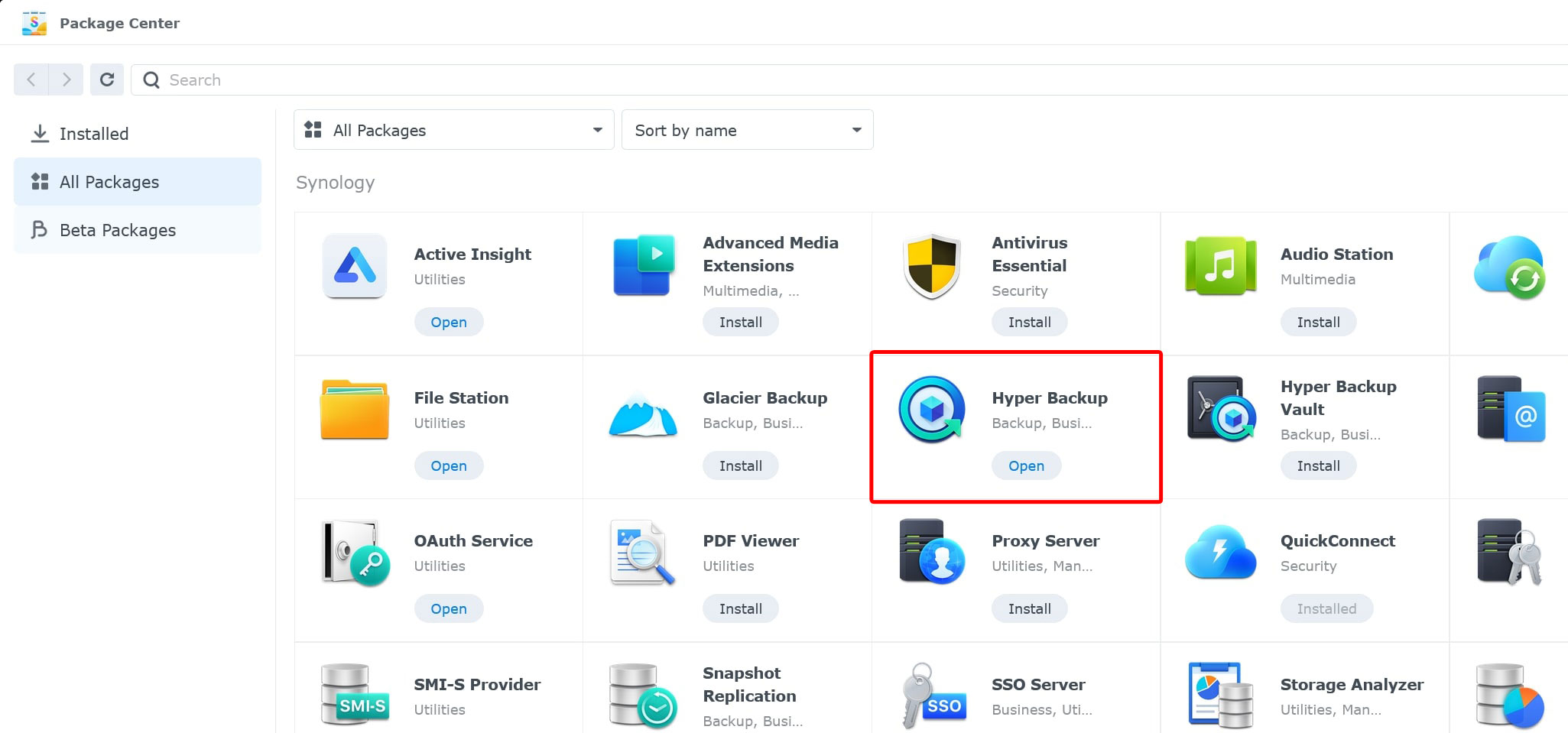
Task: Open the Sort by name dropdown
Action: pos(748,130)
